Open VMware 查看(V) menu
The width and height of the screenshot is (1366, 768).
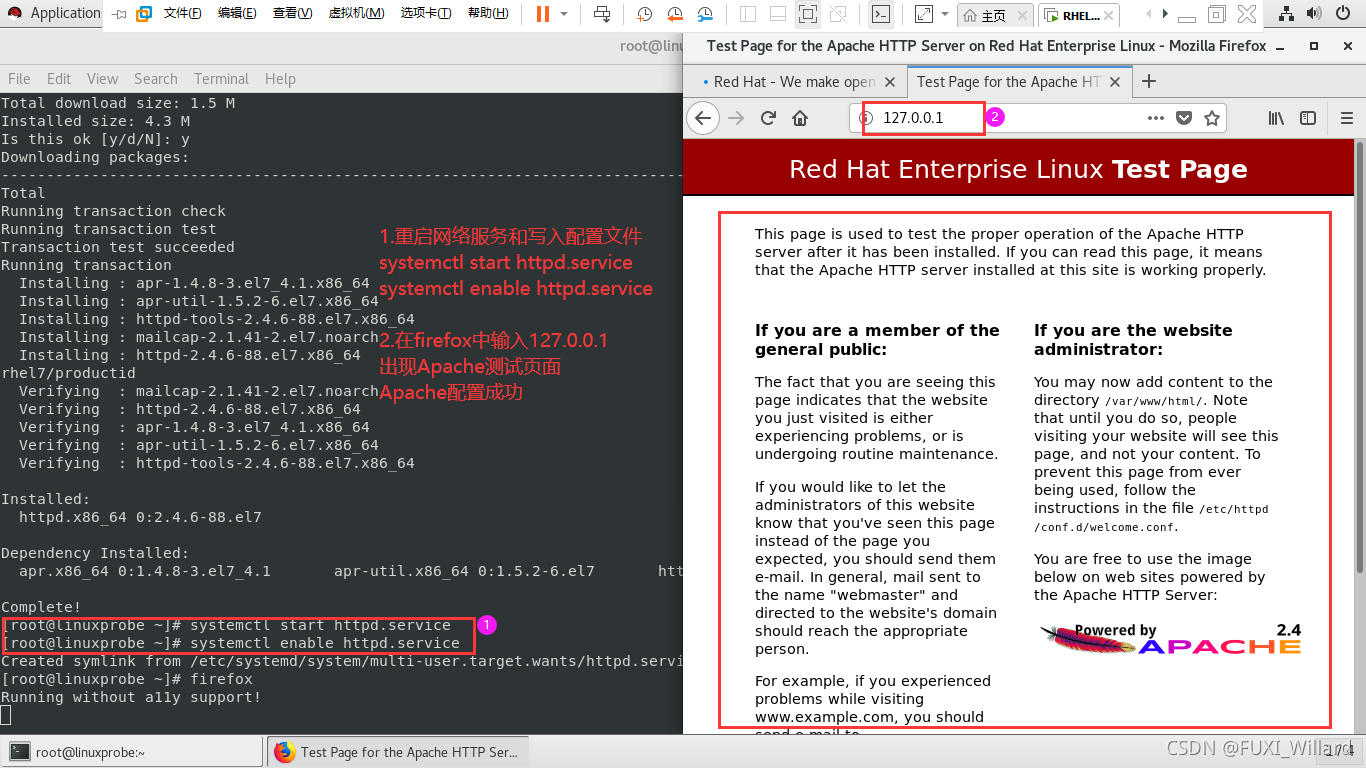[292, 14]
